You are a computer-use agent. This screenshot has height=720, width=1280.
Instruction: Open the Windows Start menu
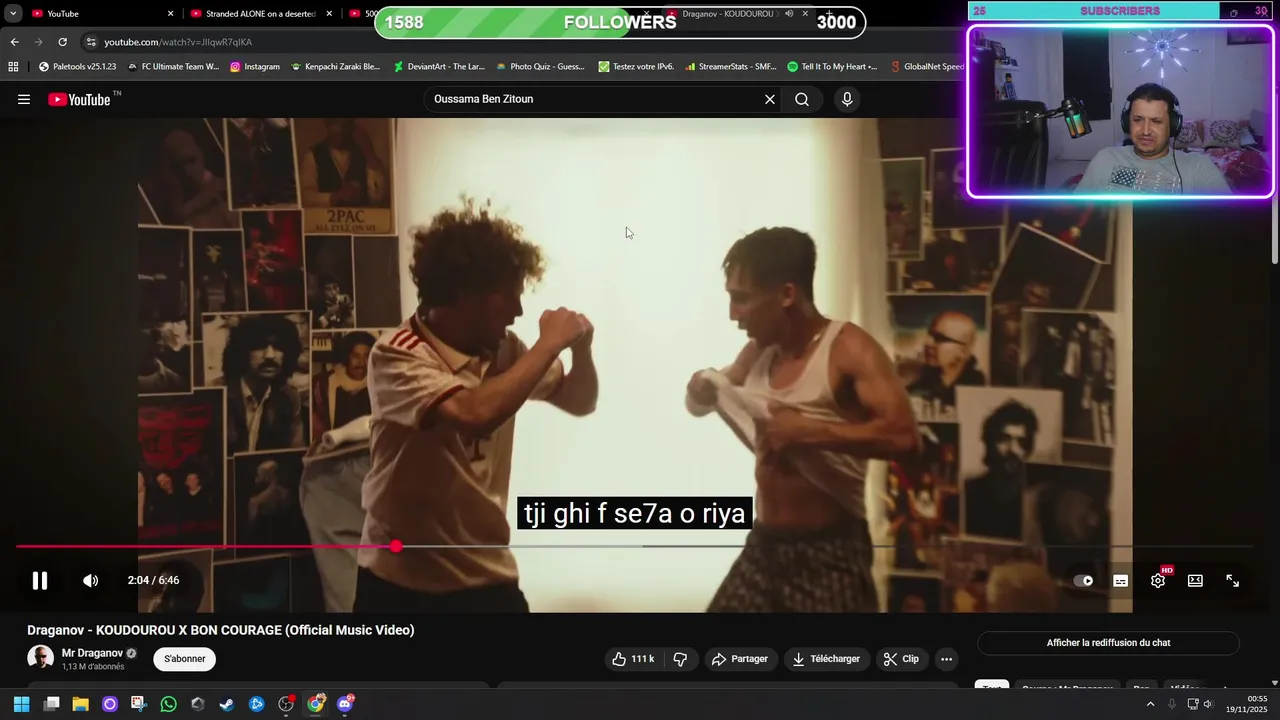[21, 704]
